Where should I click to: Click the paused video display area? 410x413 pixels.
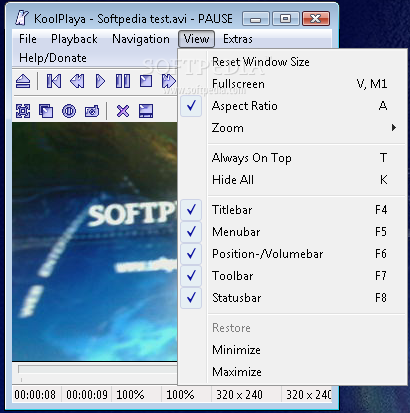(x=95, y=242)
